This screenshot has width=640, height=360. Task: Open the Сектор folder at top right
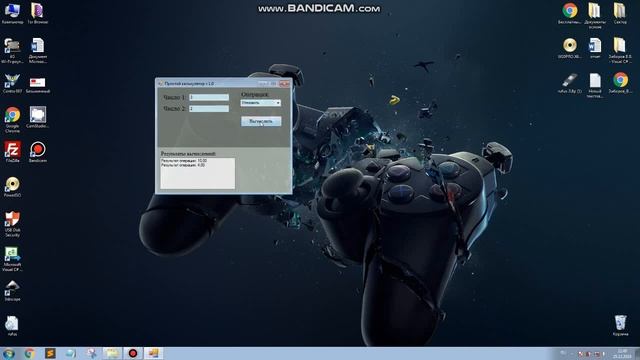coord(620,13)
